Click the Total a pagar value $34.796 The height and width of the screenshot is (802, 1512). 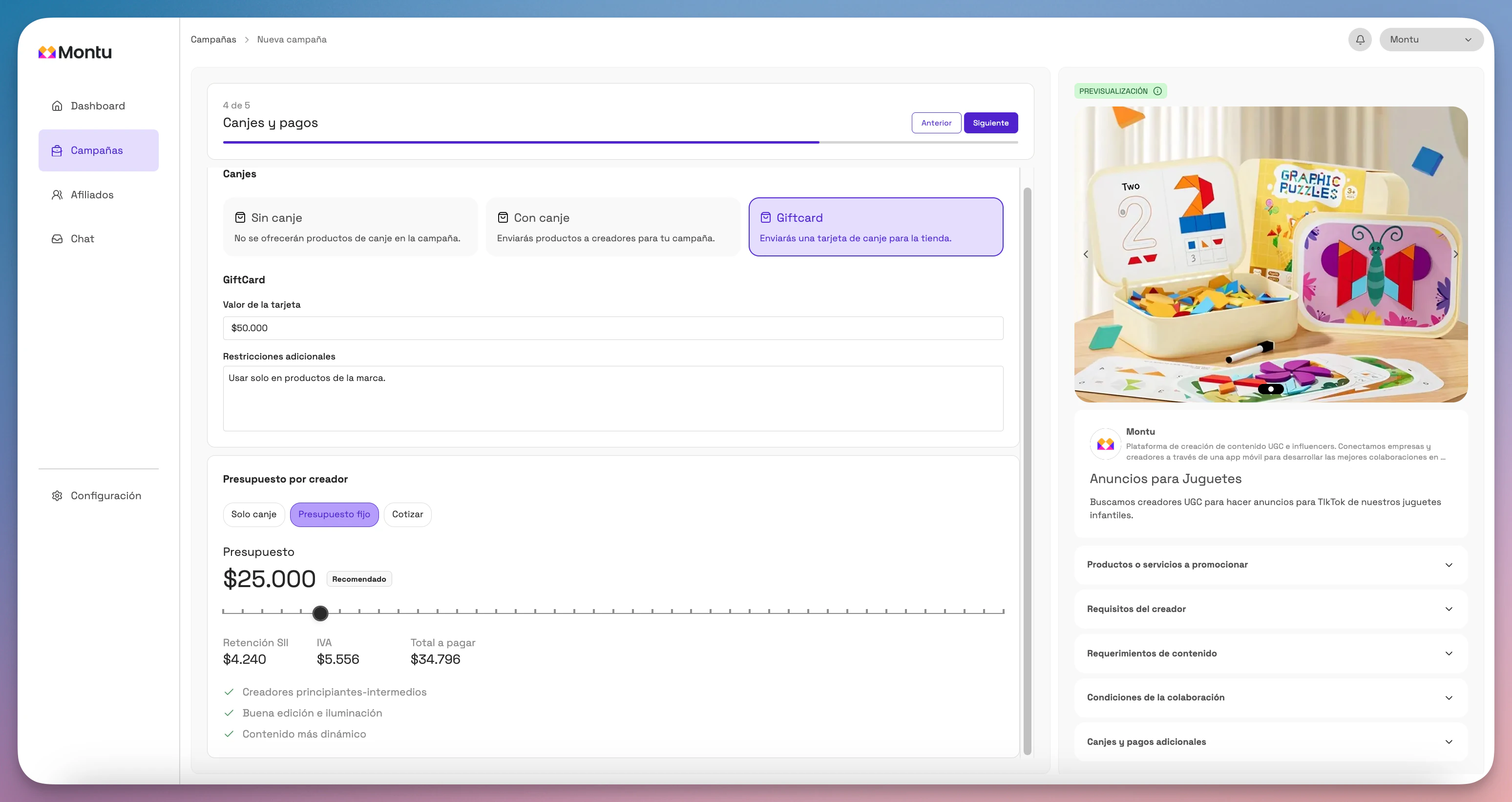pyautogui.click(x=436, y=659)
